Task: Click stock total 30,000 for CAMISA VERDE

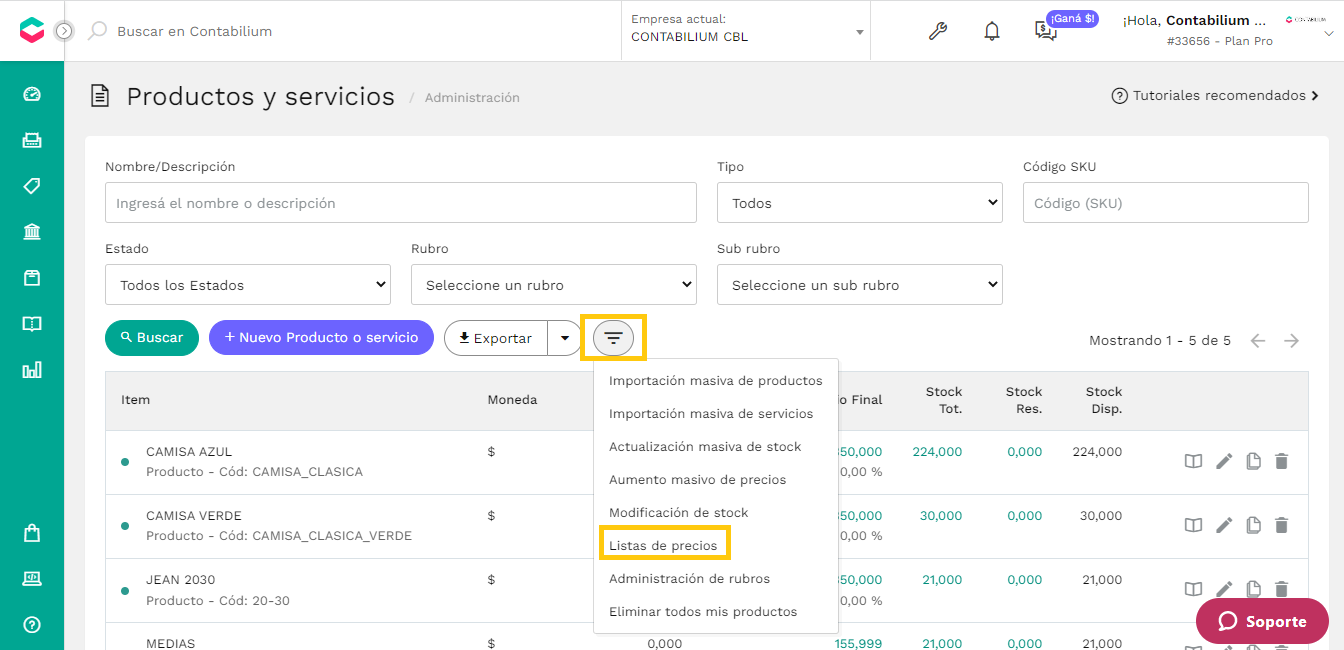Action: tap(941, 516)
